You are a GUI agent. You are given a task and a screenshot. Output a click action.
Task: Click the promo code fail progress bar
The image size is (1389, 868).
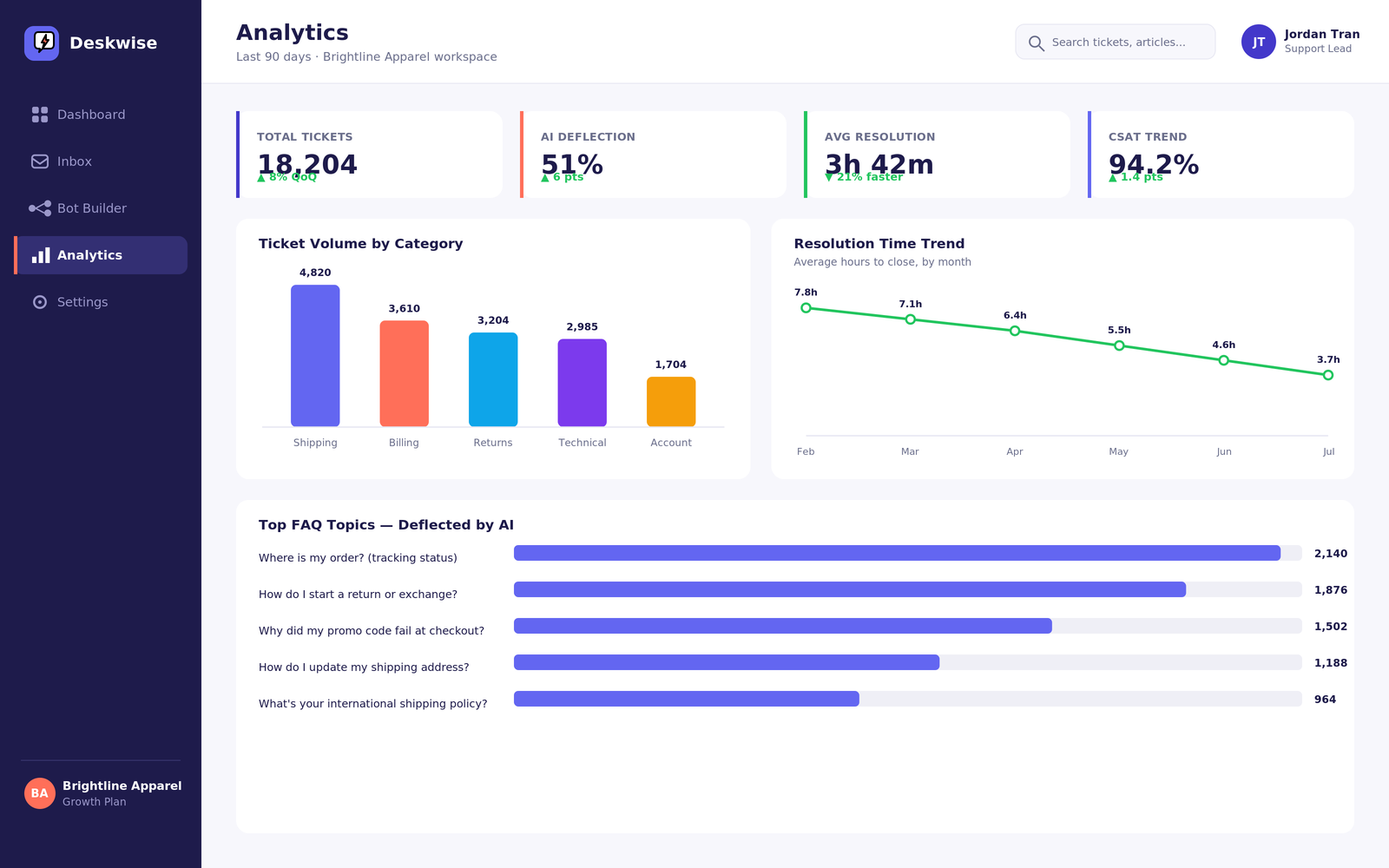[x=908, y=626]
